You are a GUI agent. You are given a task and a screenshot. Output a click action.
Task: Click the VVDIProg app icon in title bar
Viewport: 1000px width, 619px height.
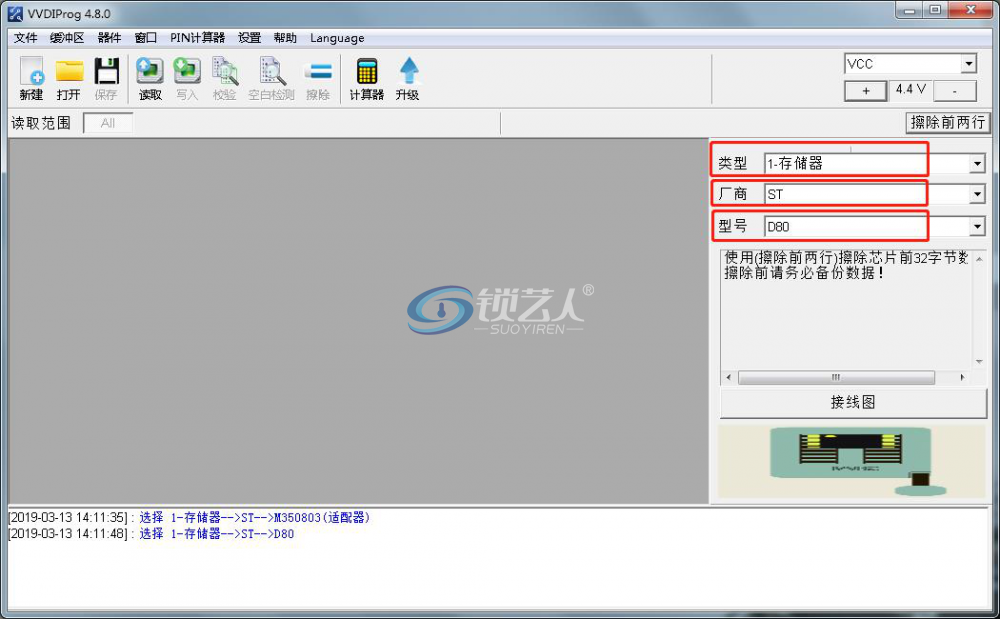(x=15, y=13)
